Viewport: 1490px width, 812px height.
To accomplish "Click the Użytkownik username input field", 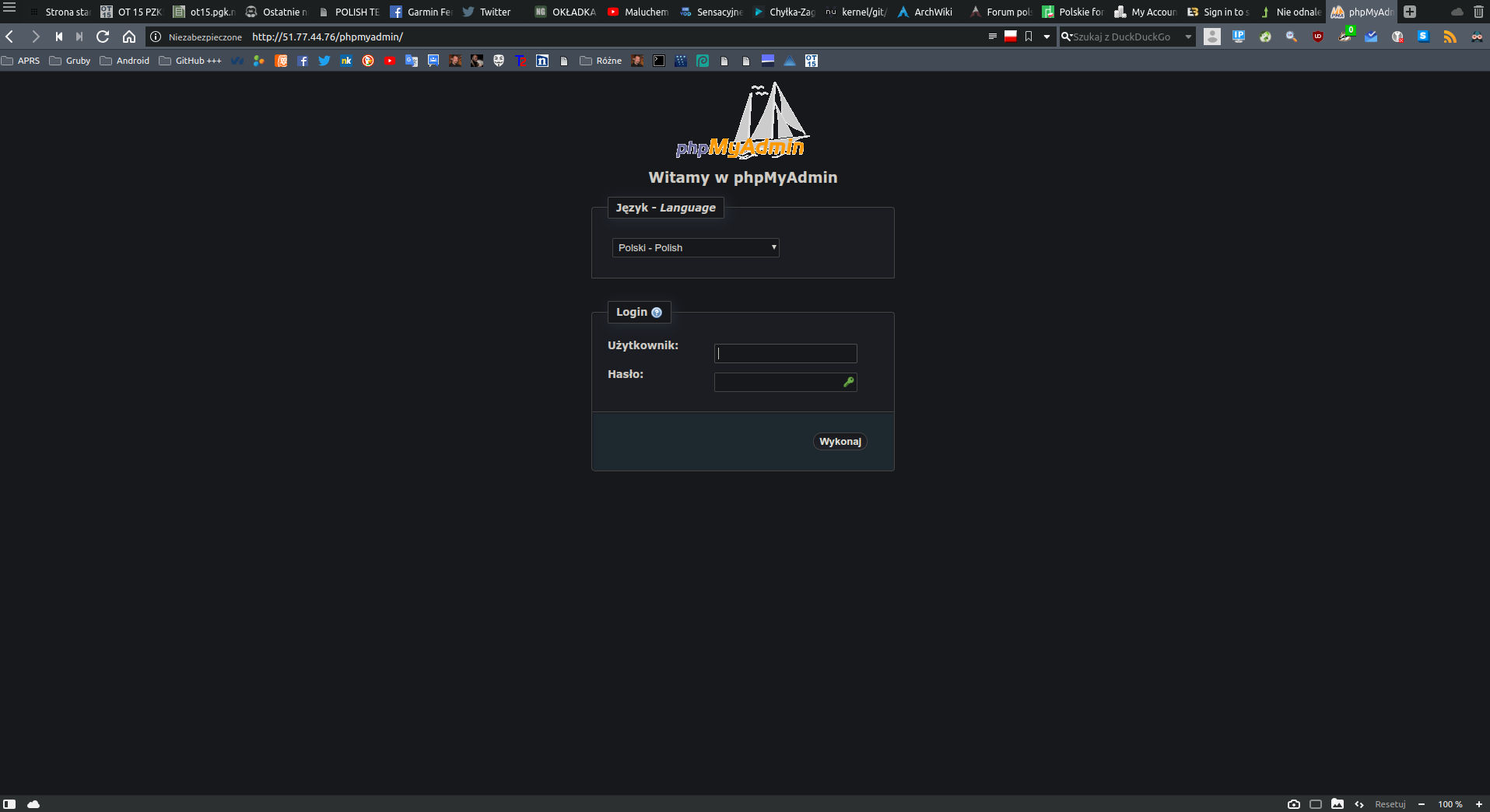I will [x=785, y=354].
